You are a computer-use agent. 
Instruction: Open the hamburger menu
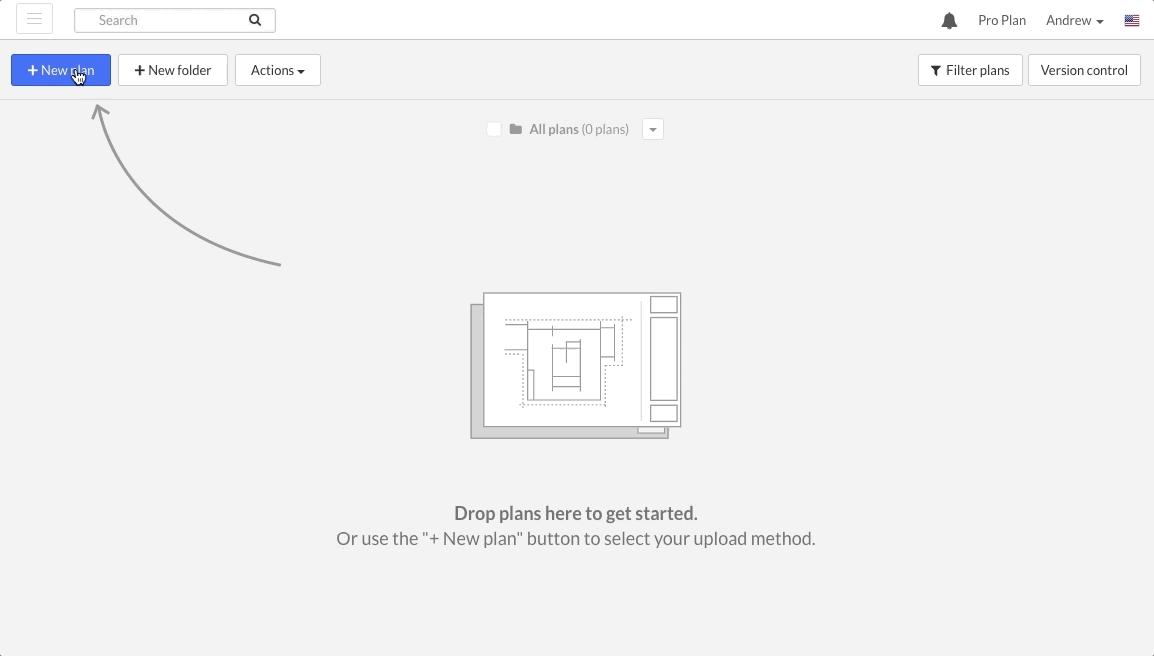pyautogui.click(x=35, y=19)
